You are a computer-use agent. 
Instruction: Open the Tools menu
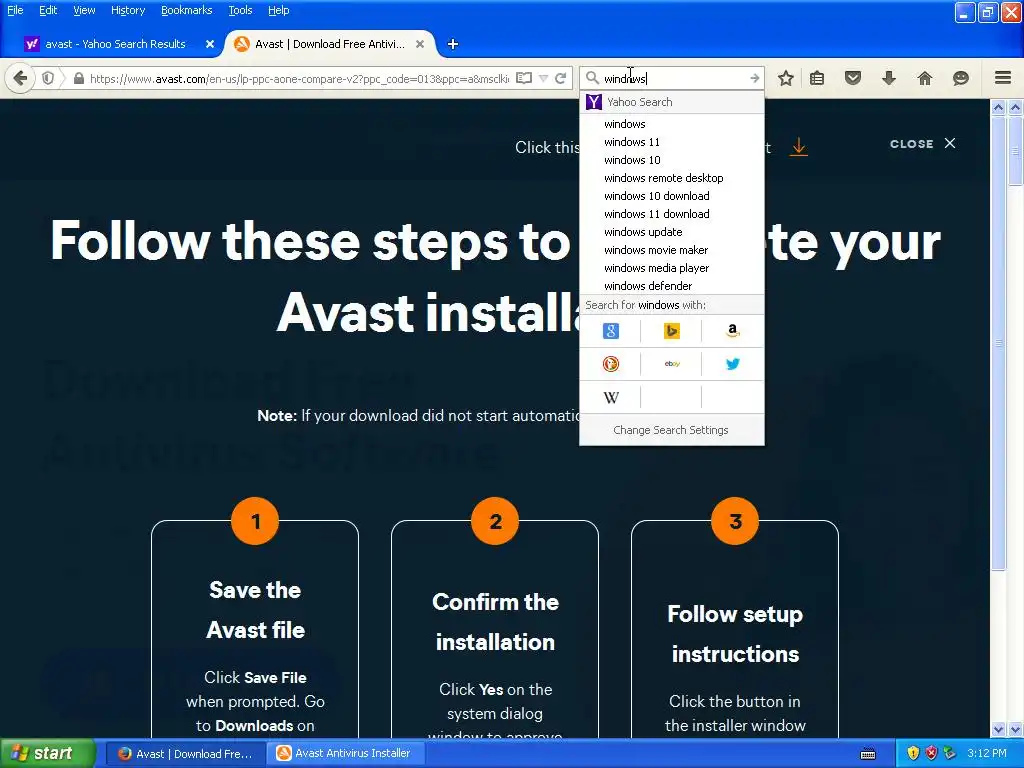240,10
